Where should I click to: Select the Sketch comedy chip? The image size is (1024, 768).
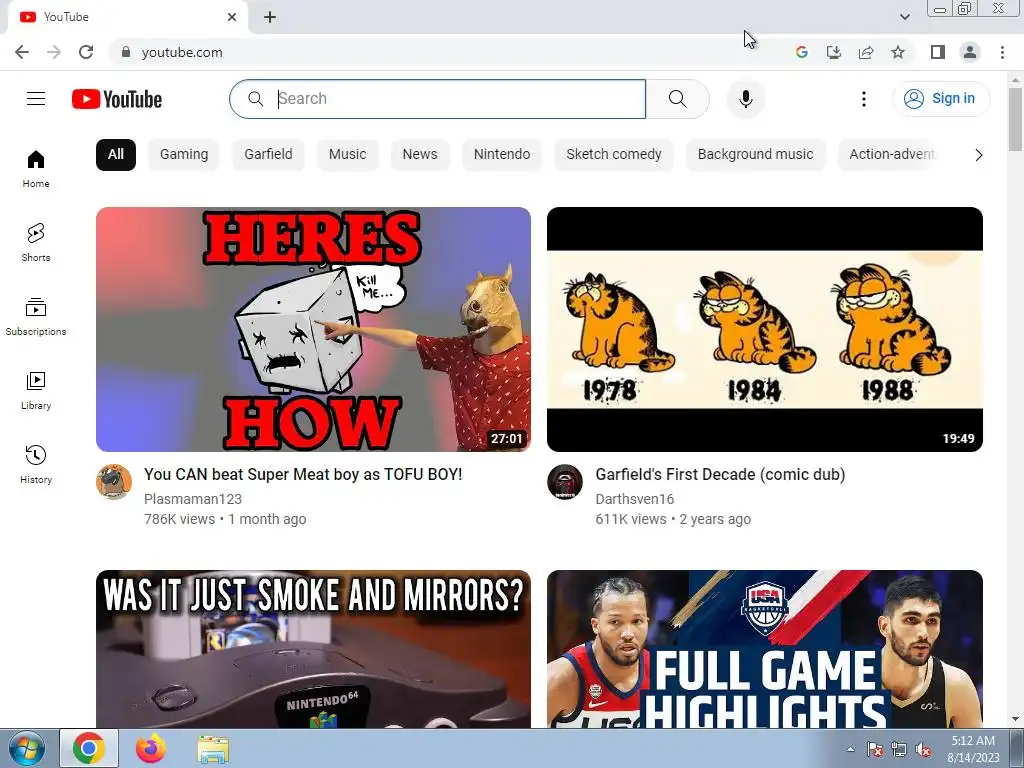tap(614, 155)
